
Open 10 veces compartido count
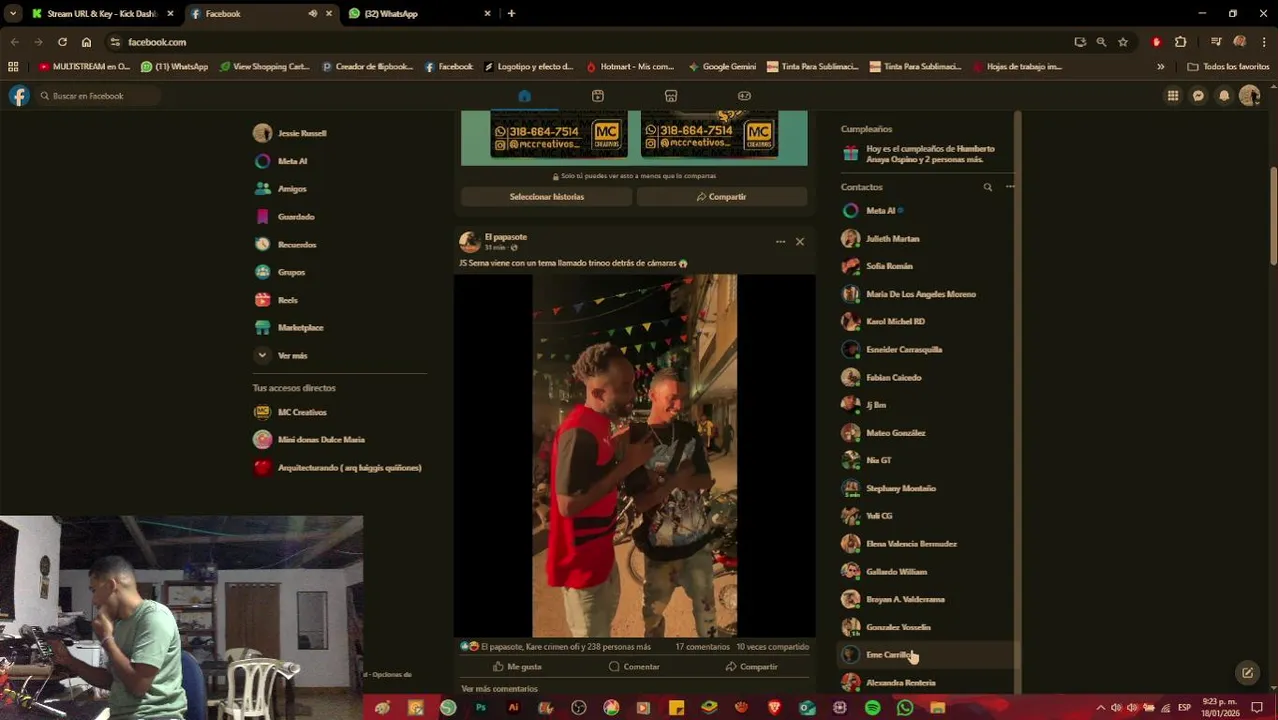tap(773, 647)
